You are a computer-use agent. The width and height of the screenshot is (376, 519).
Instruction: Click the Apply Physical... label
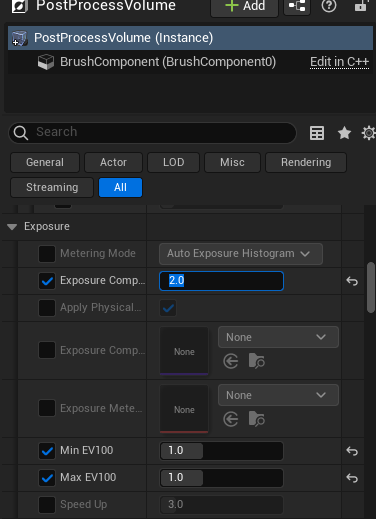tap(101, 307)
